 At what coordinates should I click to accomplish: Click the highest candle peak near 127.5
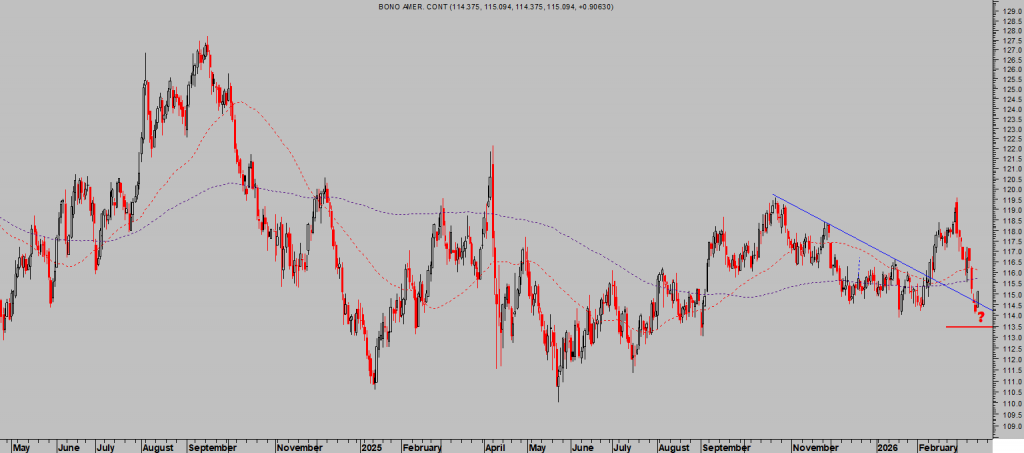tap(206, 40)
